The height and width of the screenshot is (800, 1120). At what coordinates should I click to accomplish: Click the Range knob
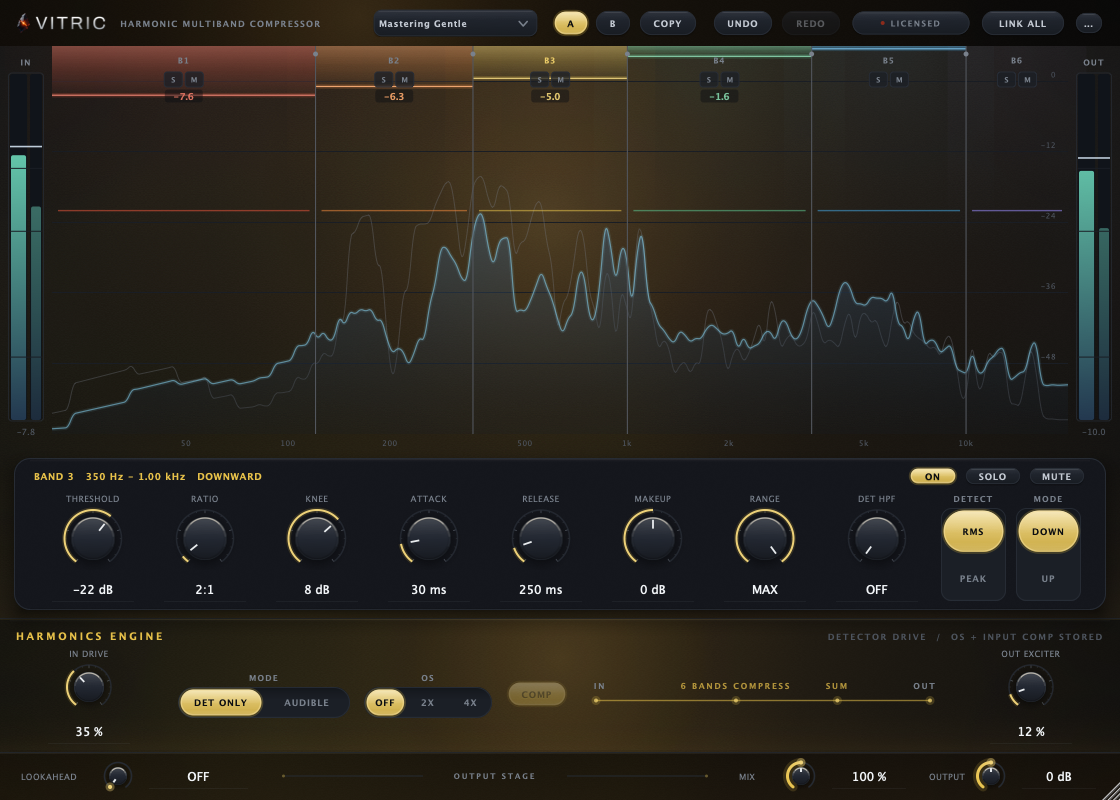pyautogui.click(x=765, y=538)
